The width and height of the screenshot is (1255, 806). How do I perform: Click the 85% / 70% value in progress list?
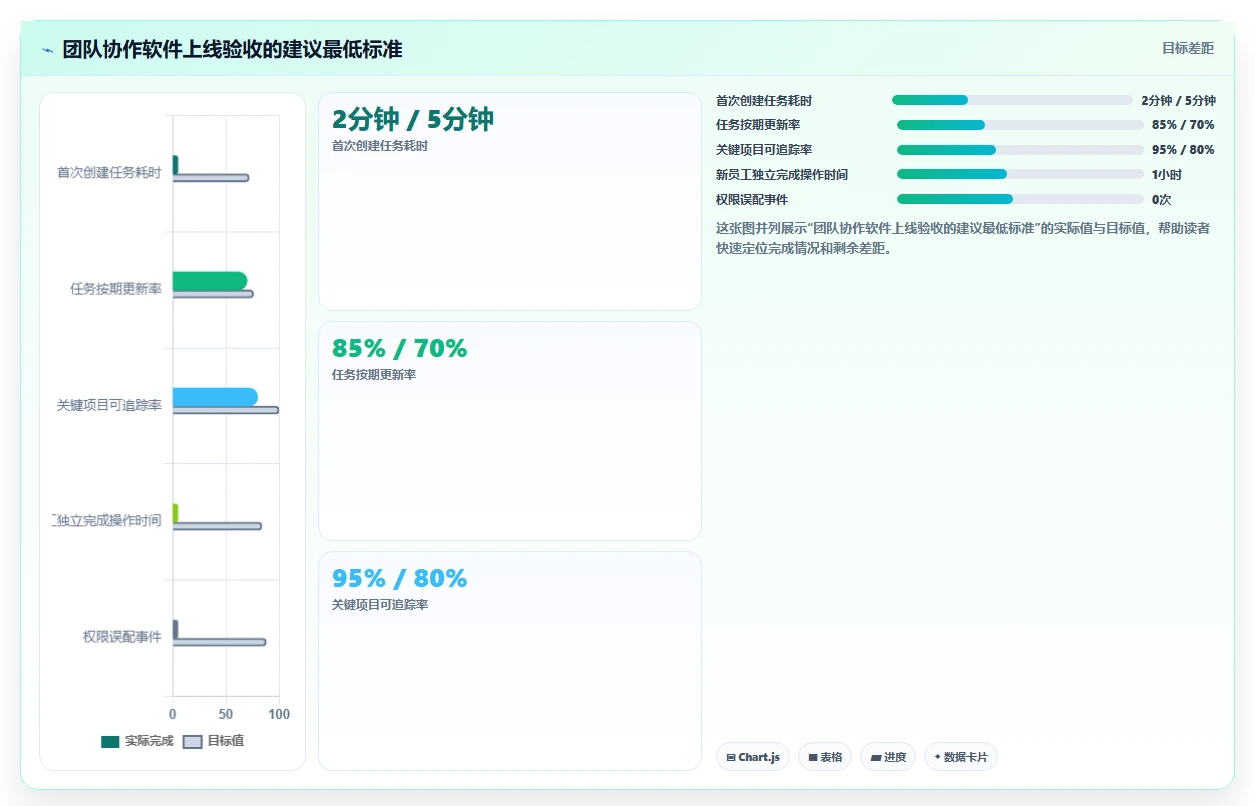click(x=1183, y=125)
